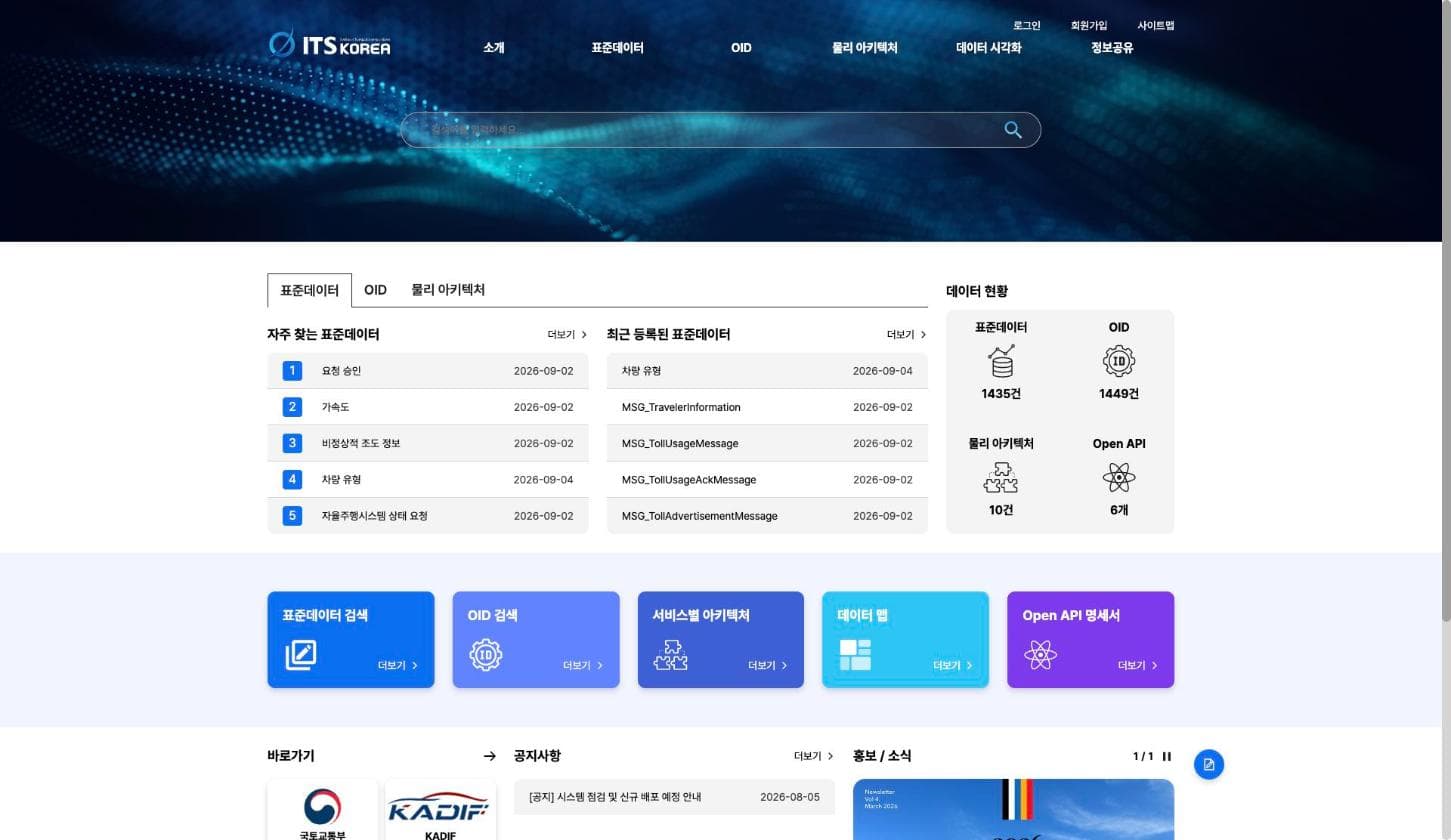Viewport: 1451px width, 840px height.
Task: Click the grid icon on 데이터 맵 card
Action: point(855,655)
